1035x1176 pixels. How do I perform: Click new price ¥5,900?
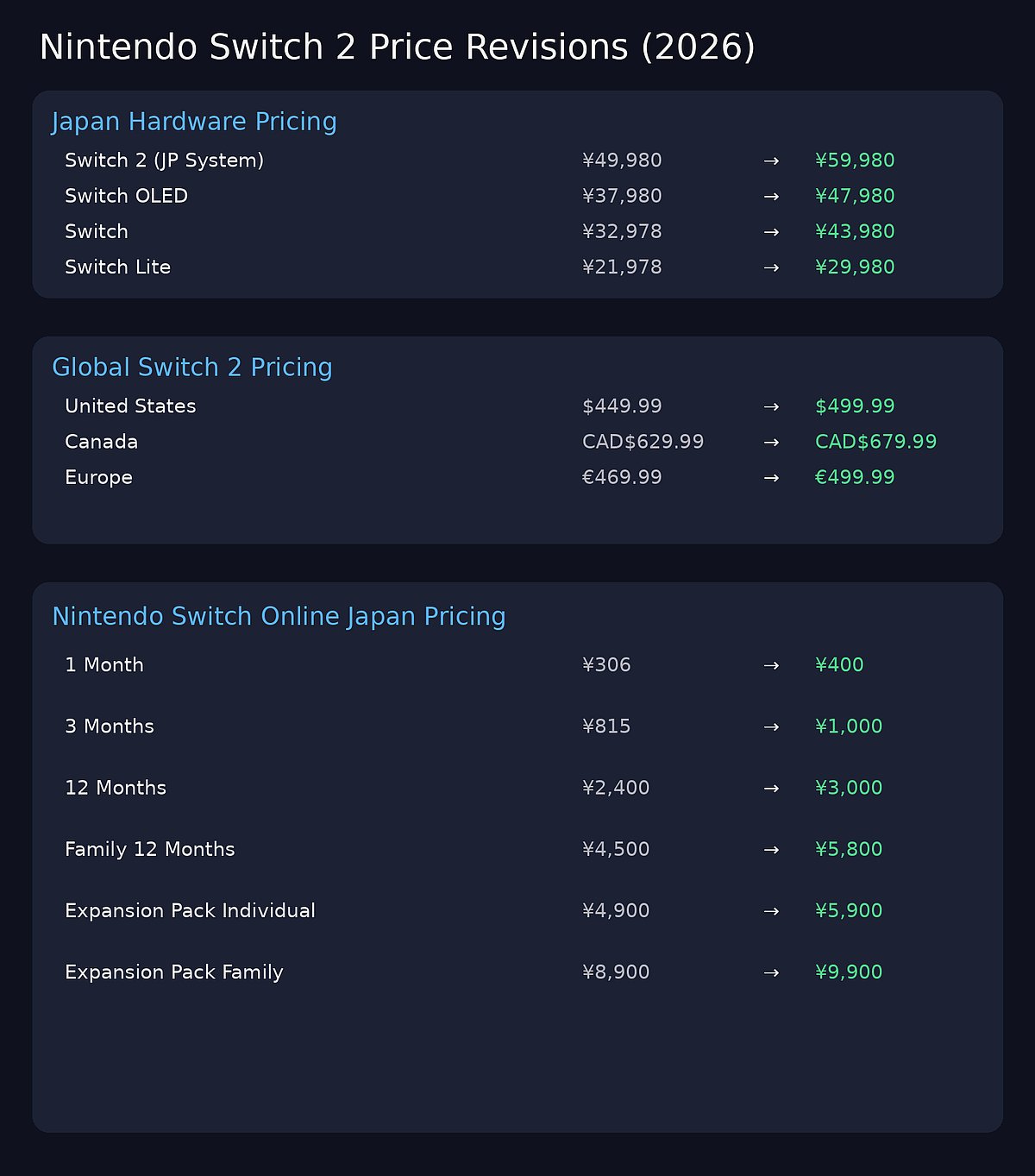coord(849,910)
